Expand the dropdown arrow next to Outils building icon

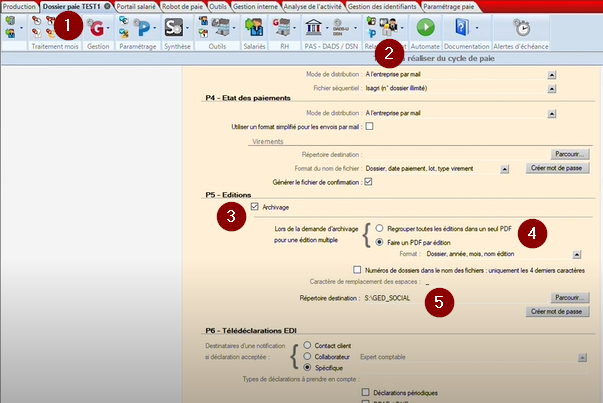[x=234, y=28]
